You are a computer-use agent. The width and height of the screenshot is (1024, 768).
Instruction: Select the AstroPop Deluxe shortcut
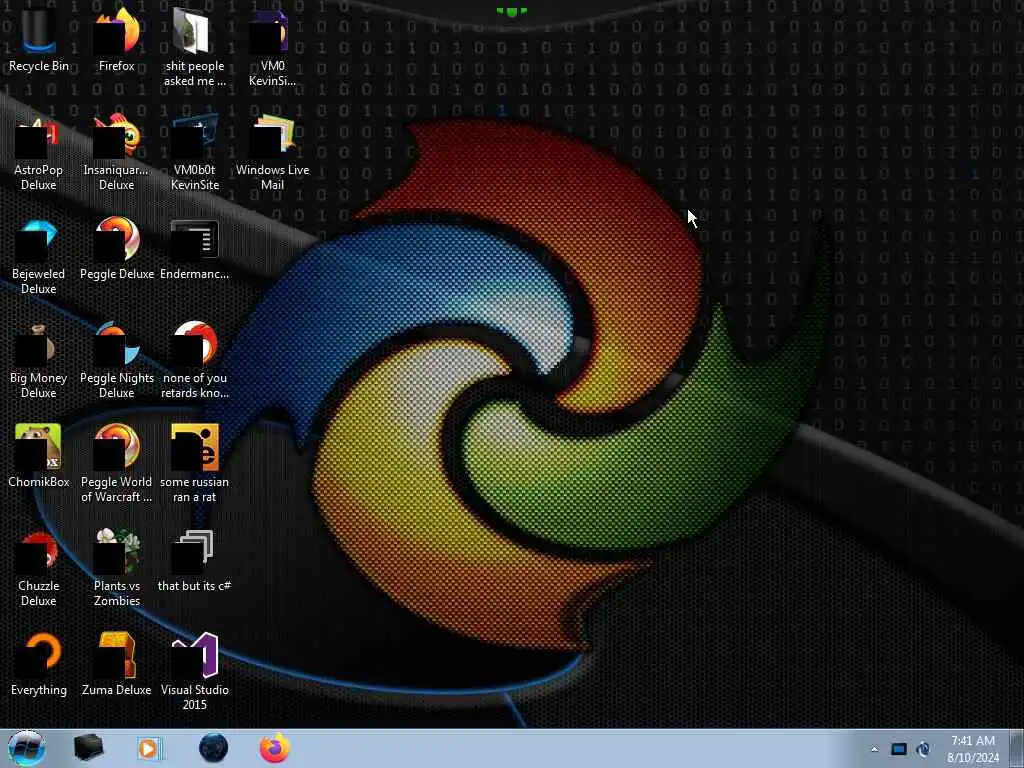pos(39,153)
